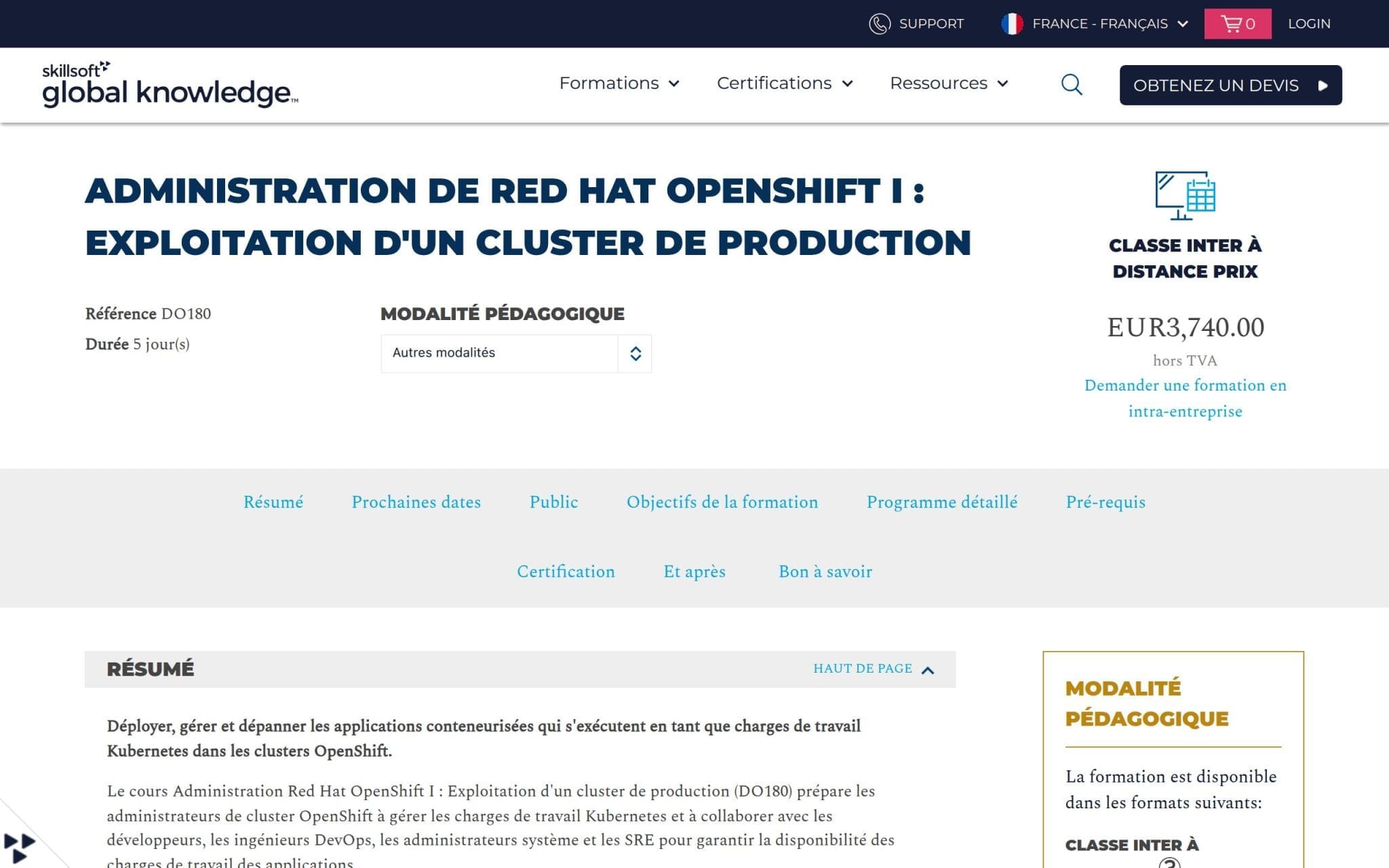Open the SUPPORT link
This screenshot has width=1389, height=868.
[931, 24]
